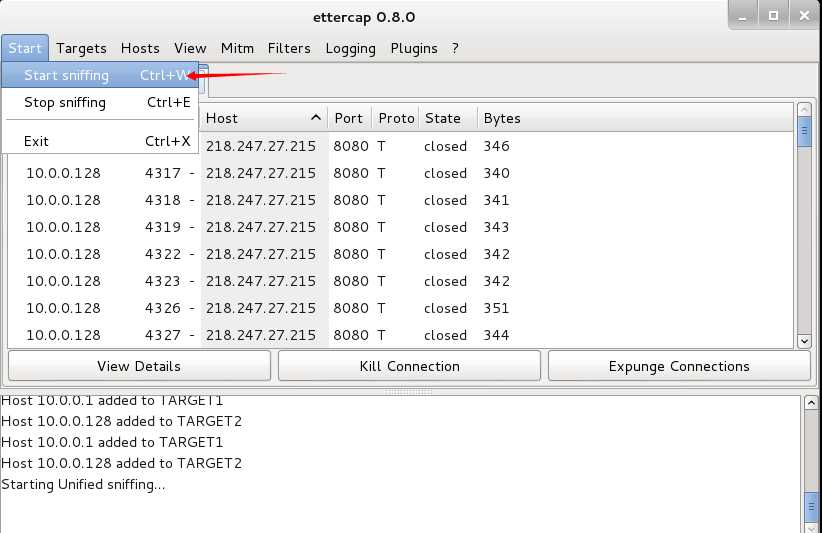Viewport: 822px width, 533px height.
Task: Click the connection list scrollbar thumb
Action: pos(804,131)
